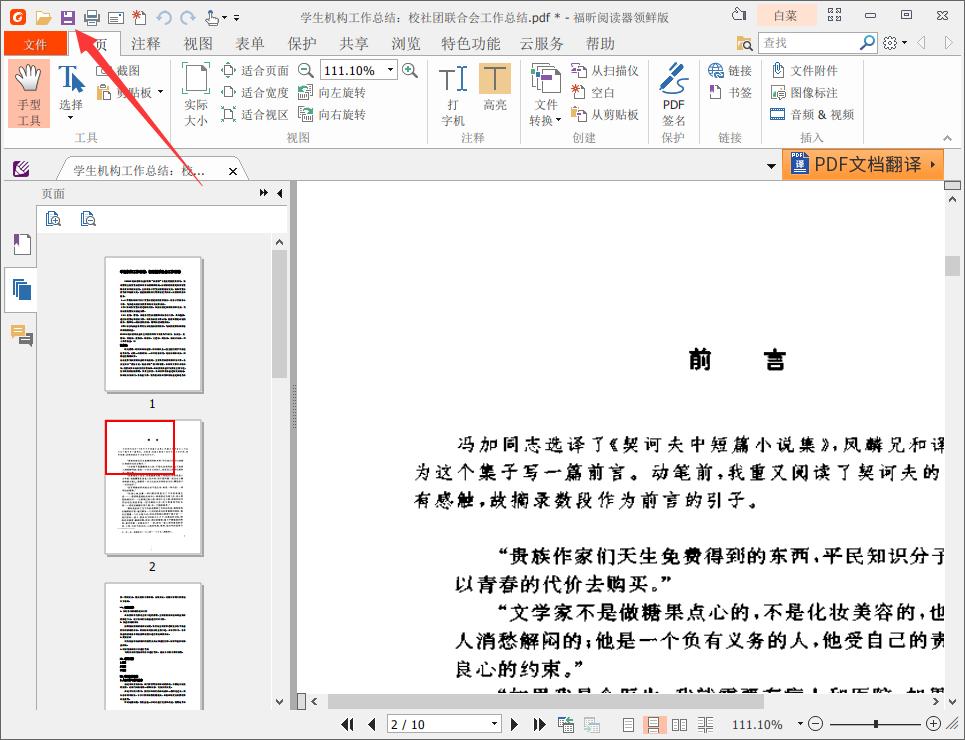965x740 pixels.
Task: Switch to the 注释 ribbon tab
Action: 145,44
